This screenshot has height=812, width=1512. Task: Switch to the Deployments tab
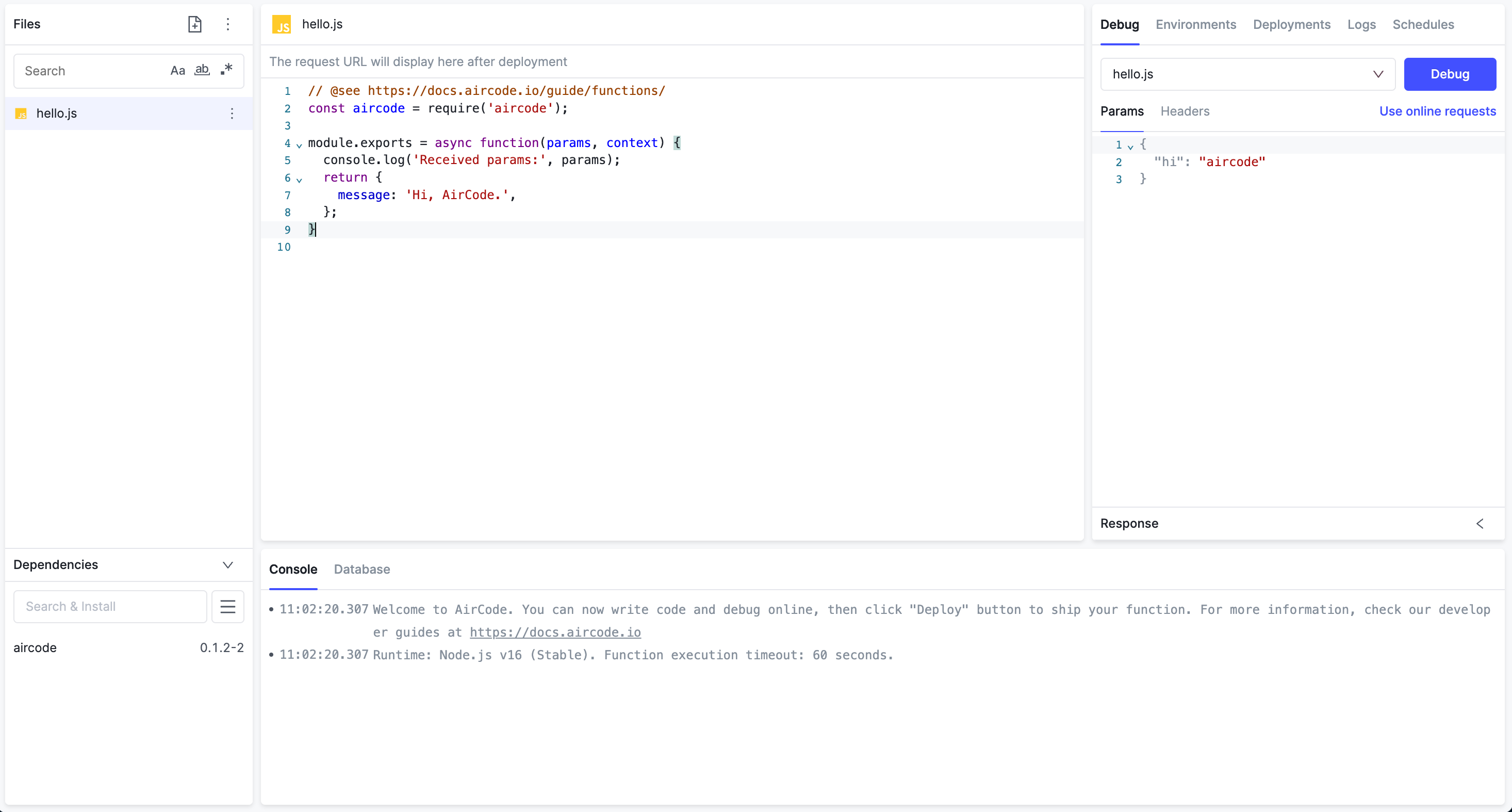pyautogui.click(x=1291, y=25)
